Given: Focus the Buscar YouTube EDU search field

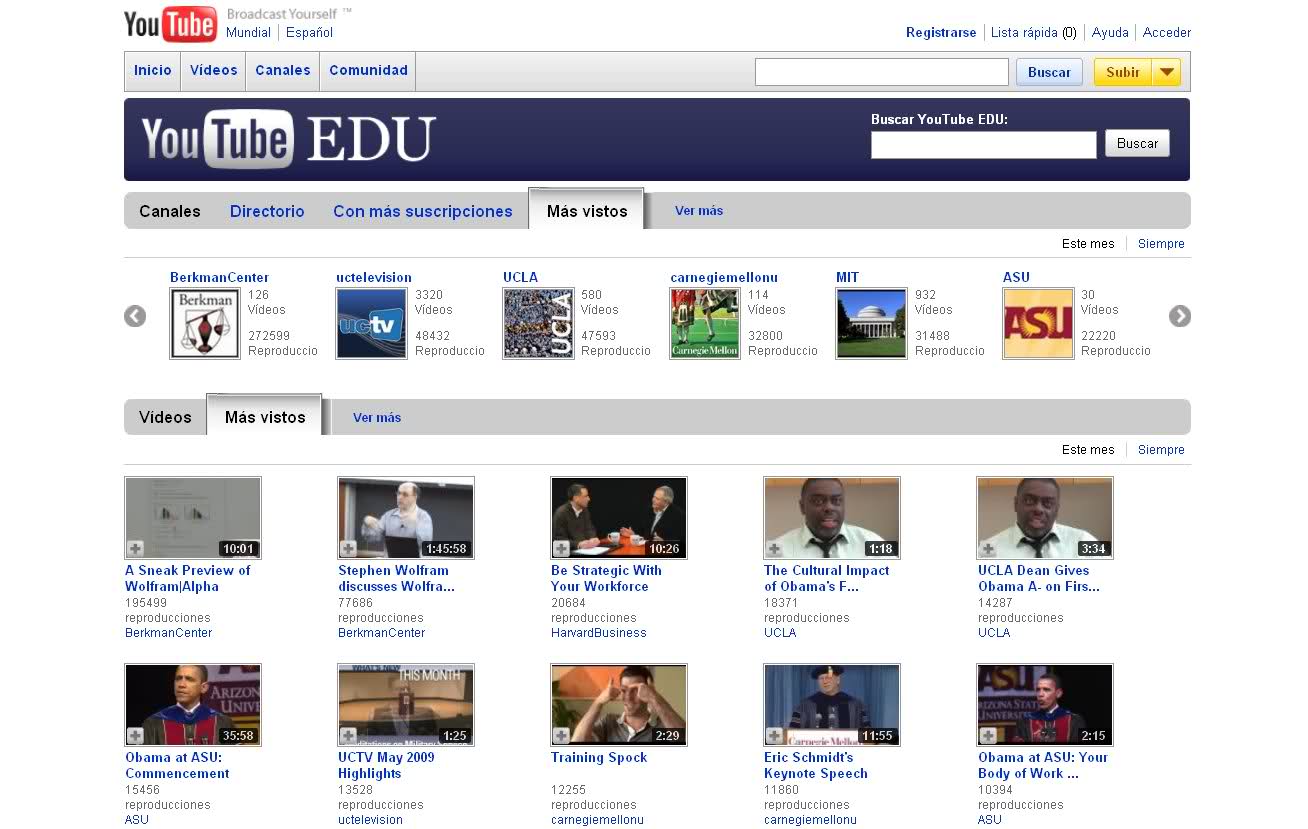Looking at the screenshot, I should pos(984,145).
